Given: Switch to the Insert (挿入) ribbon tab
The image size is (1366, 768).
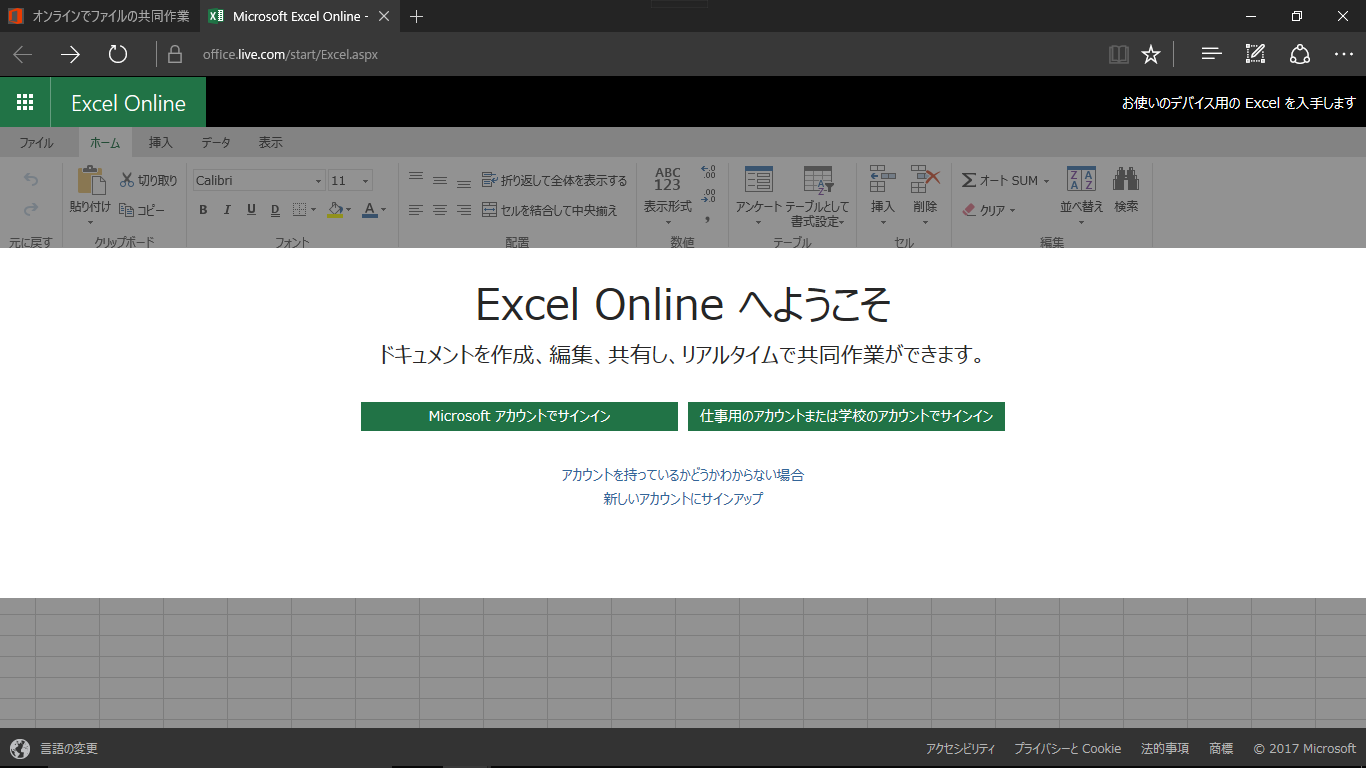Looking at the screenshot, I should coord(161,142).
